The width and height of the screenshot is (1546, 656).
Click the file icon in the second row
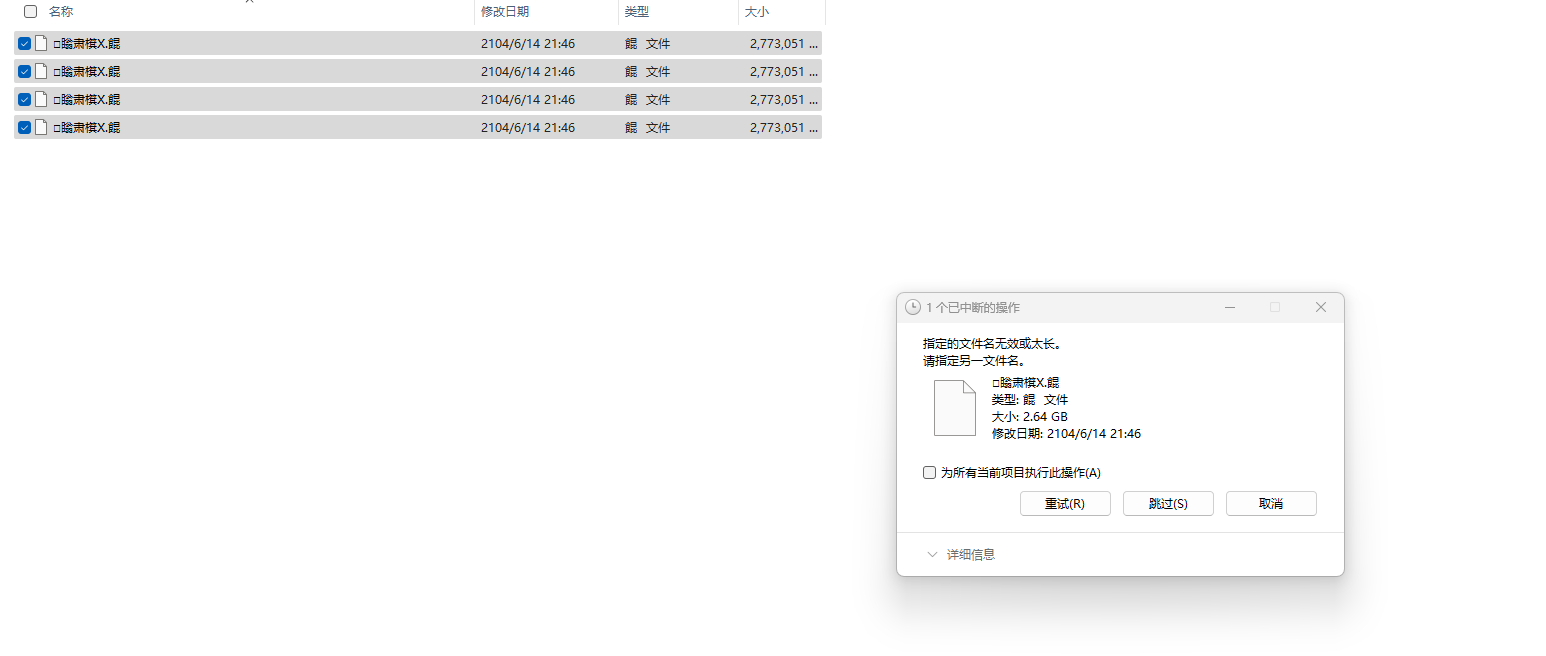[41, 71]
